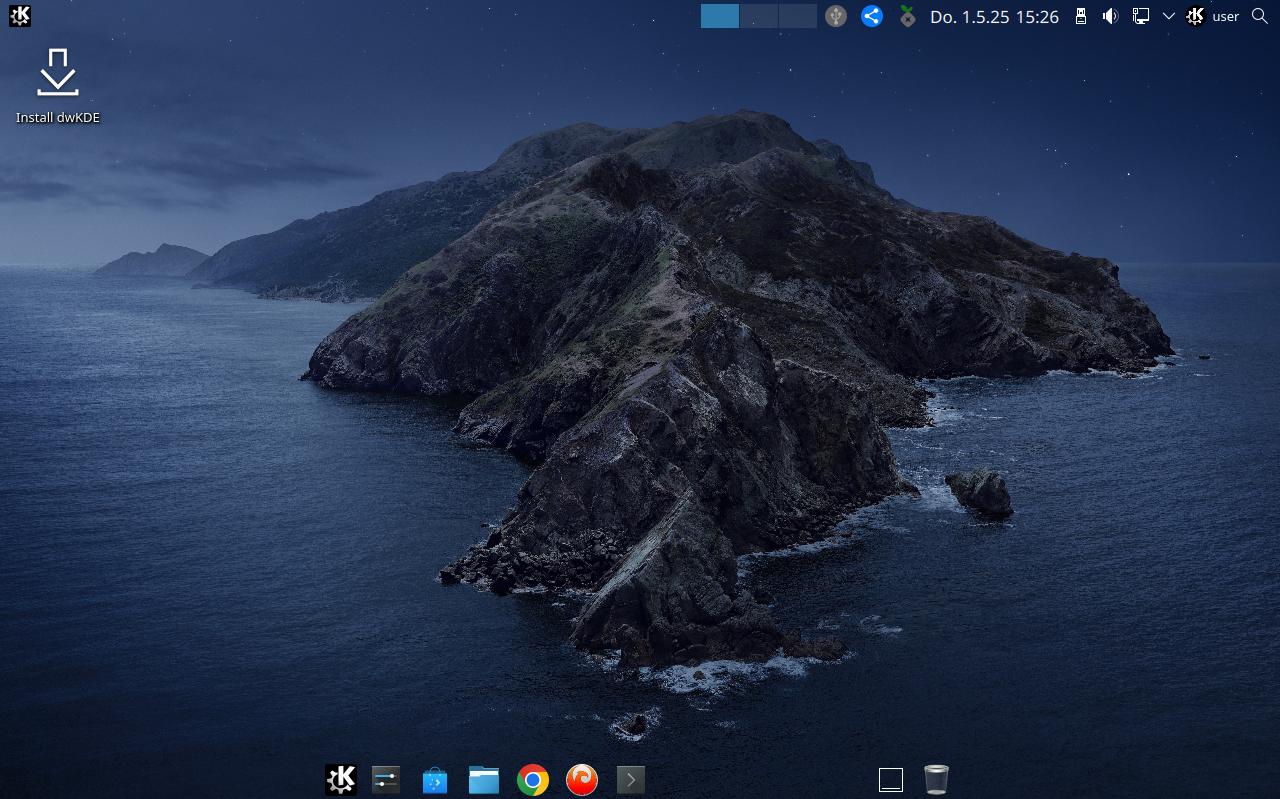Open System Settings from the dock
Viewport: 1280px width, 799px height.
coord(386,779)
